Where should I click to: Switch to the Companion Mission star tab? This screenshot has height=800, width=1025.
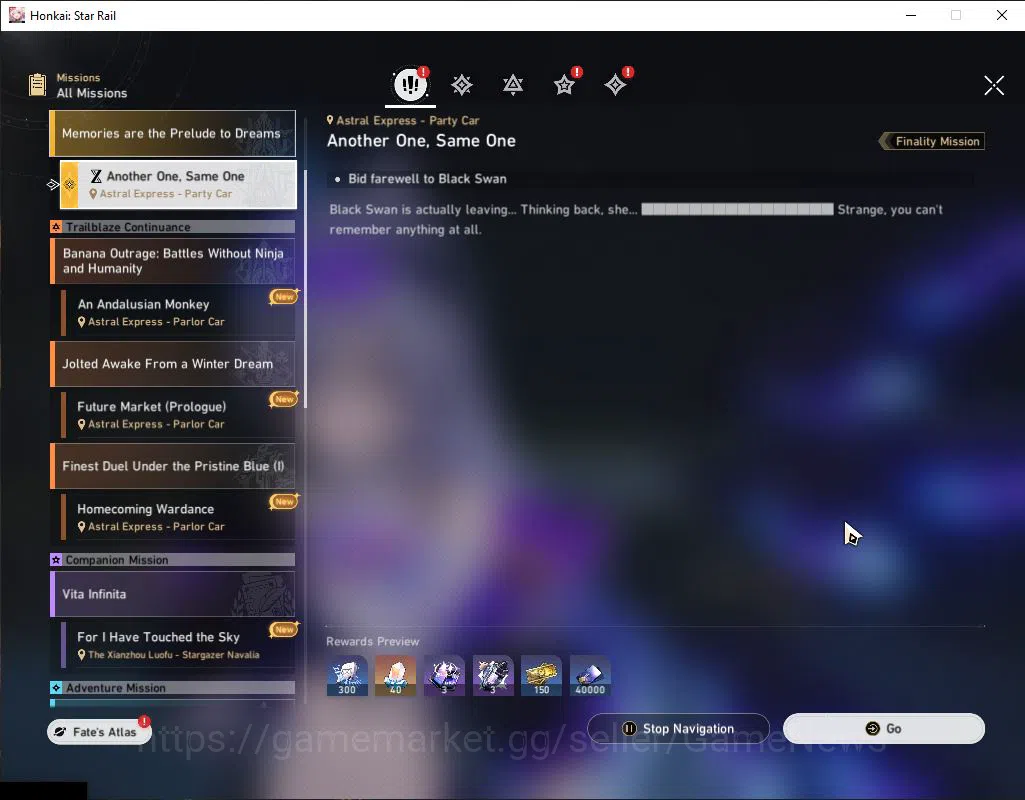pos(564,85)
